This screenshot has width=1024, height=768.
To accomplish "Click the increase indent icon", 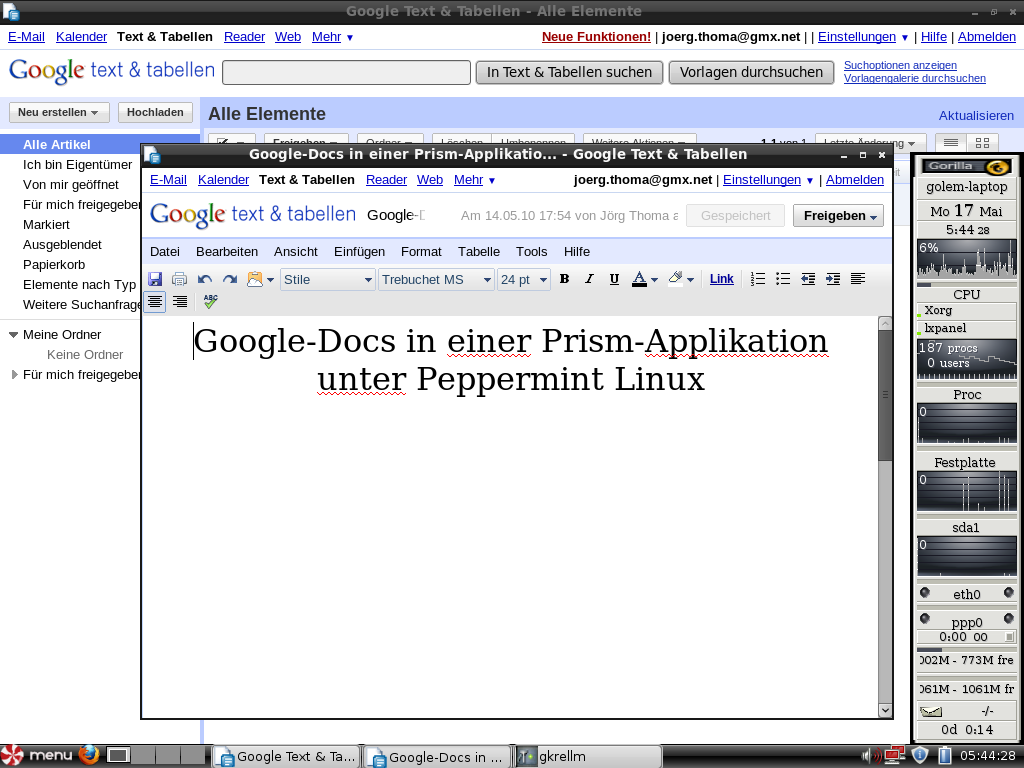I will (x=832, y=279).
